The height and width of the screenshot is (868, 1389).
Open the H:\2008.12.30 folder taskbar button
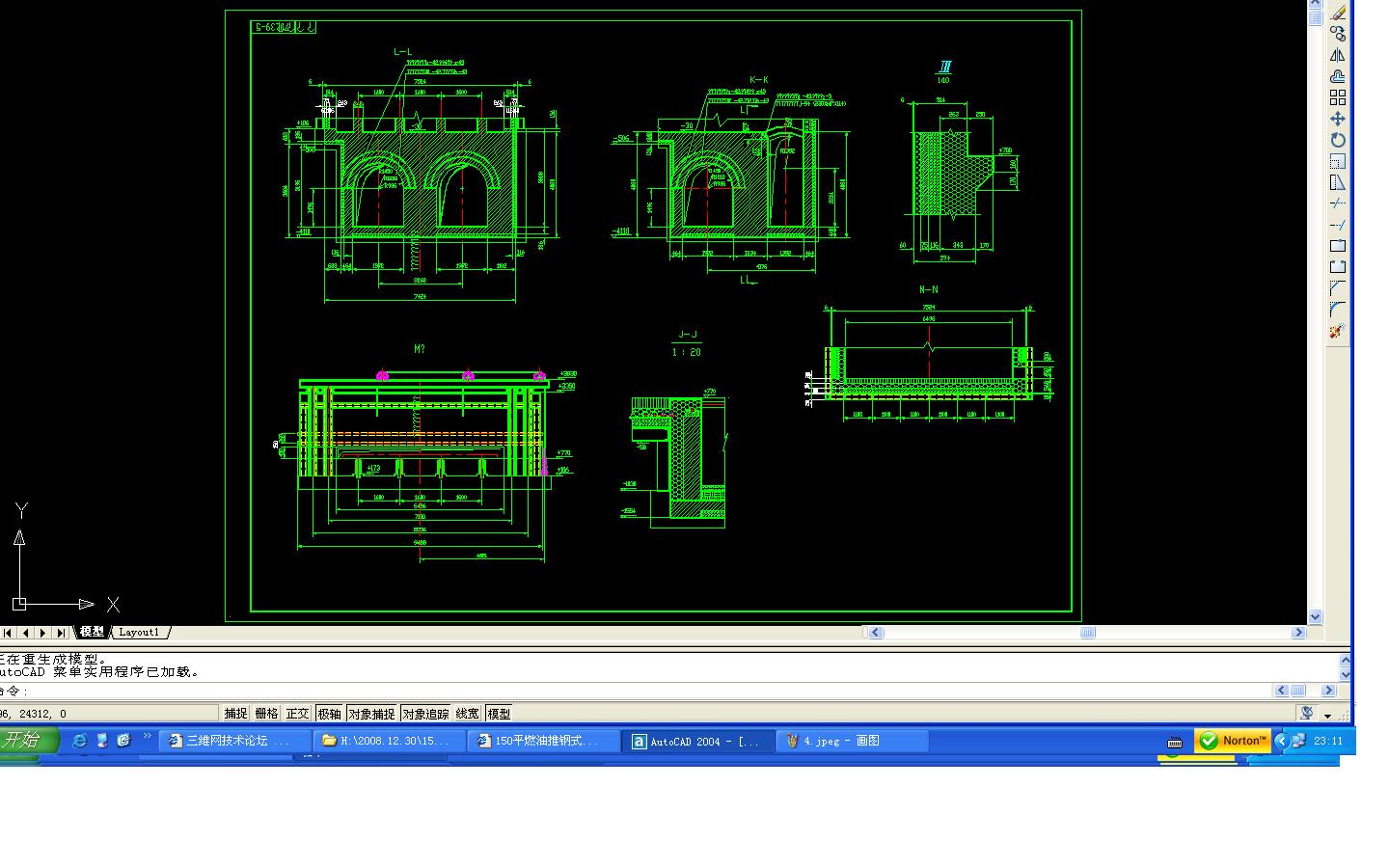click(x=391, y=741)
